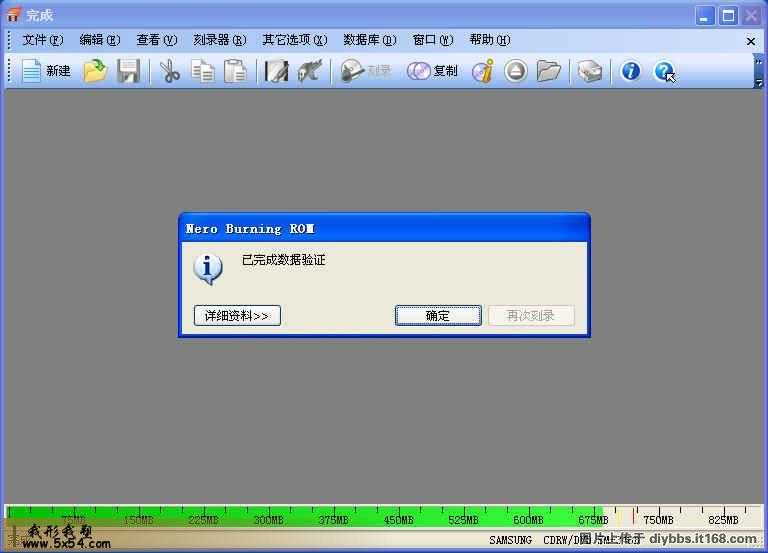Click the Nero app icon in title bar

(13, 15)
